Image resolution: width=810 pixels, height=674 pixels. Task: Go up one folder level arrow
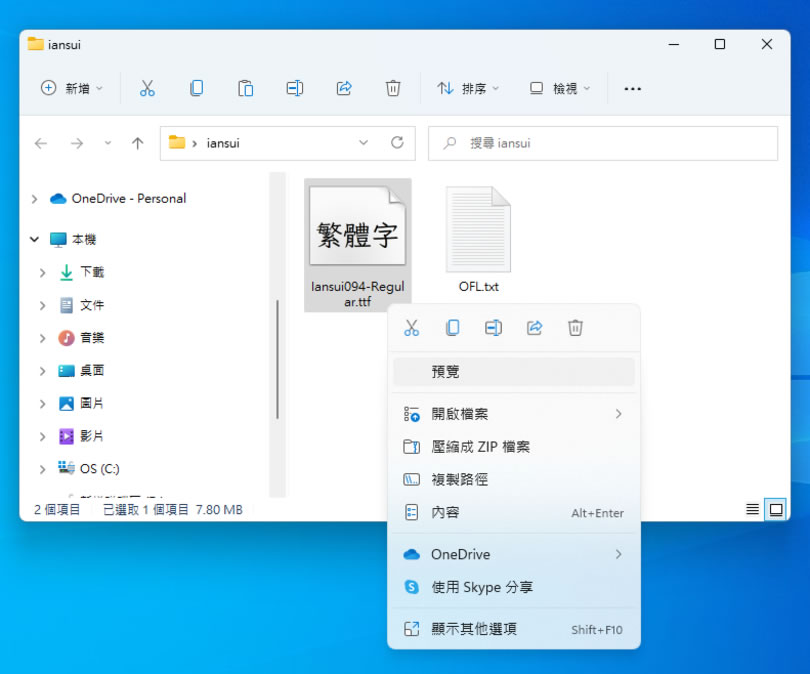[x=137, y=143]
